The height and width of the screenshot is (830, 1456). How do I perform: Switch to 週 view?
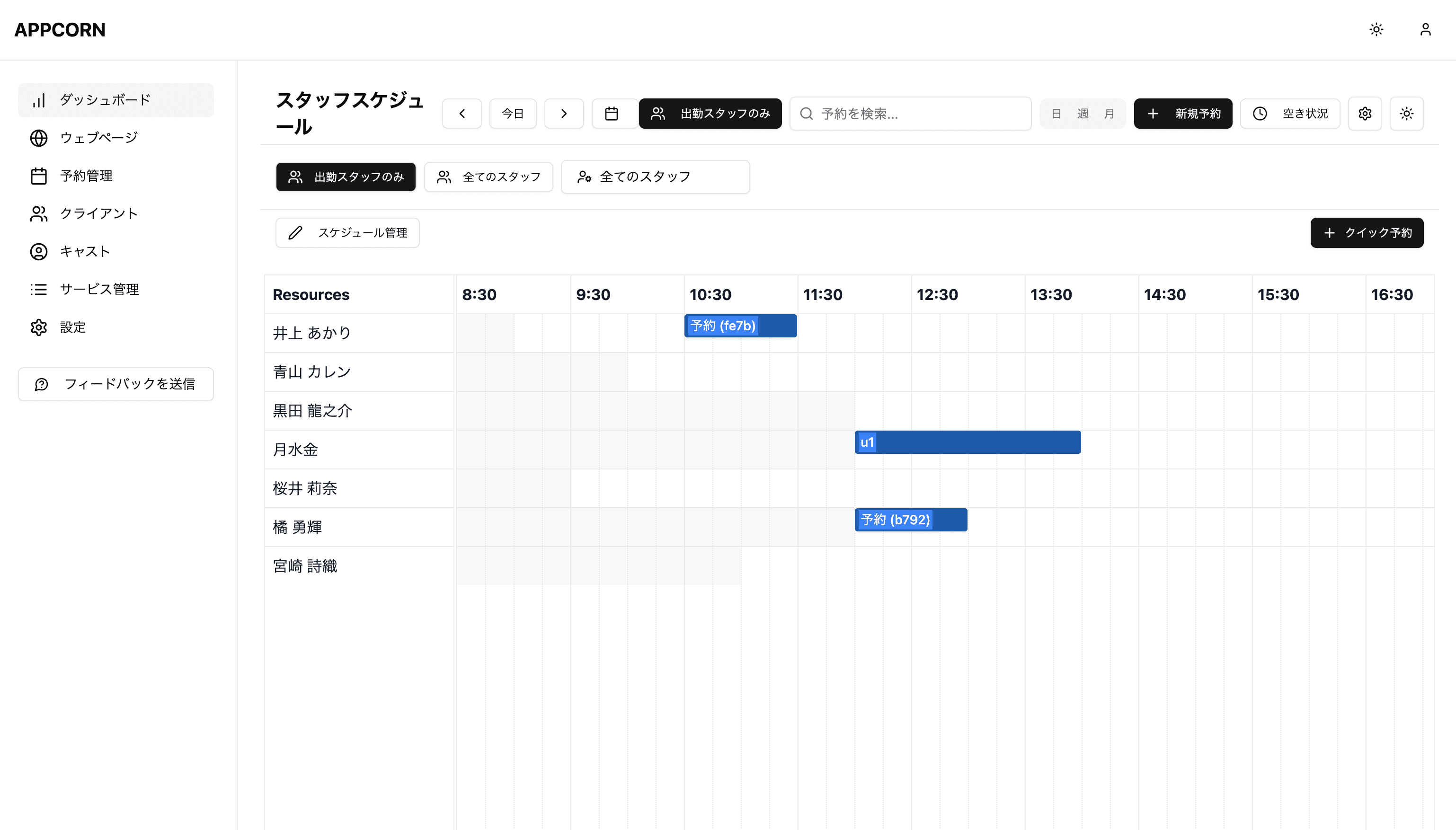1082,113
